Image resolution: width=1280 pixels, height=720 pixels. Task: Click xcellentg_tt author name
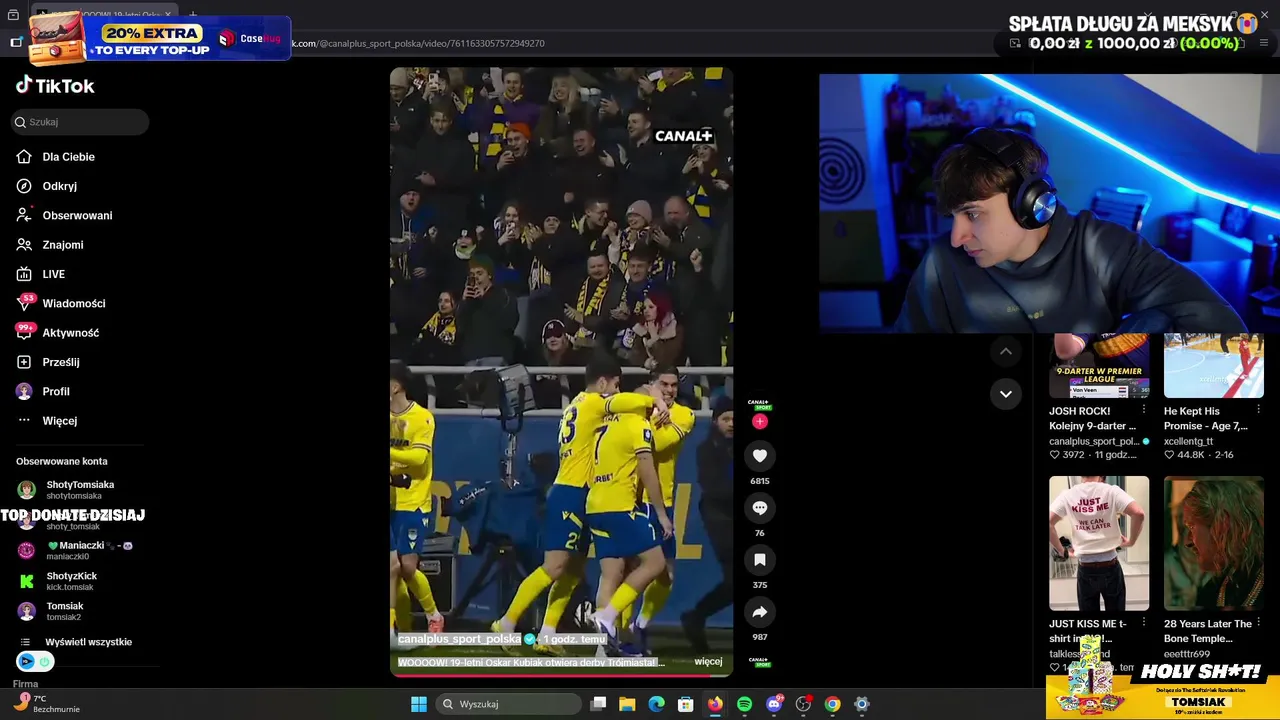click(1188, 441)
